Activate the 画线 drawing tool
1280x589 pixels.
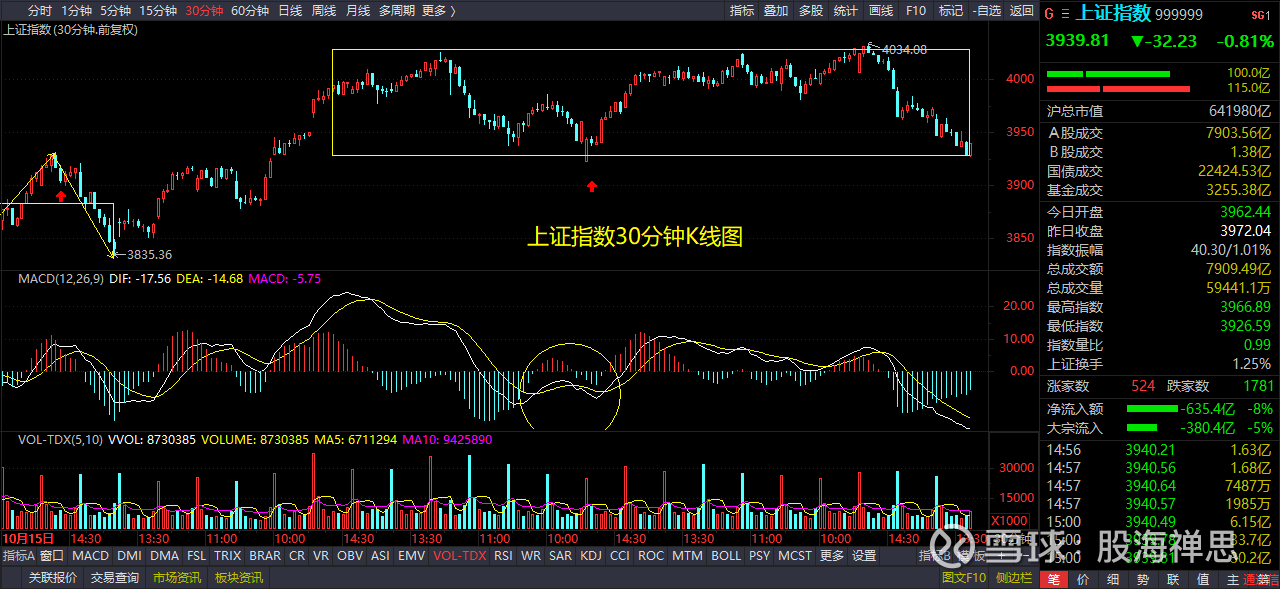881,11
